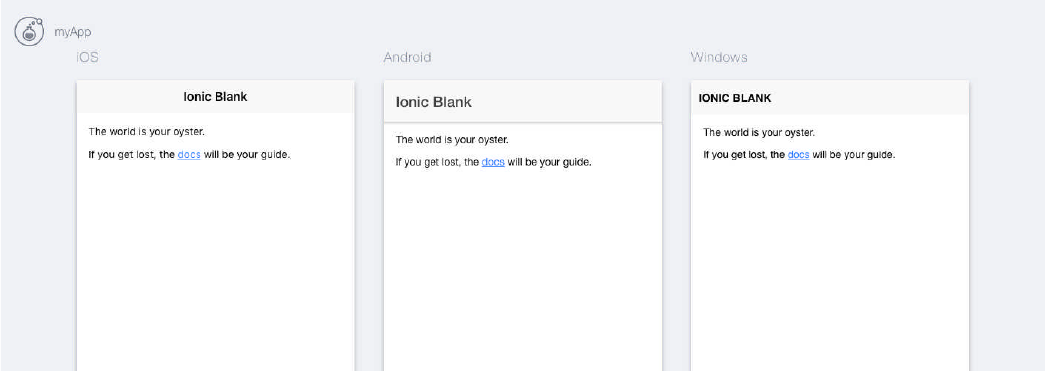Screen dimensions: 1045x371
Task: Select the Windows platform label
Action: tap(718, 57)
